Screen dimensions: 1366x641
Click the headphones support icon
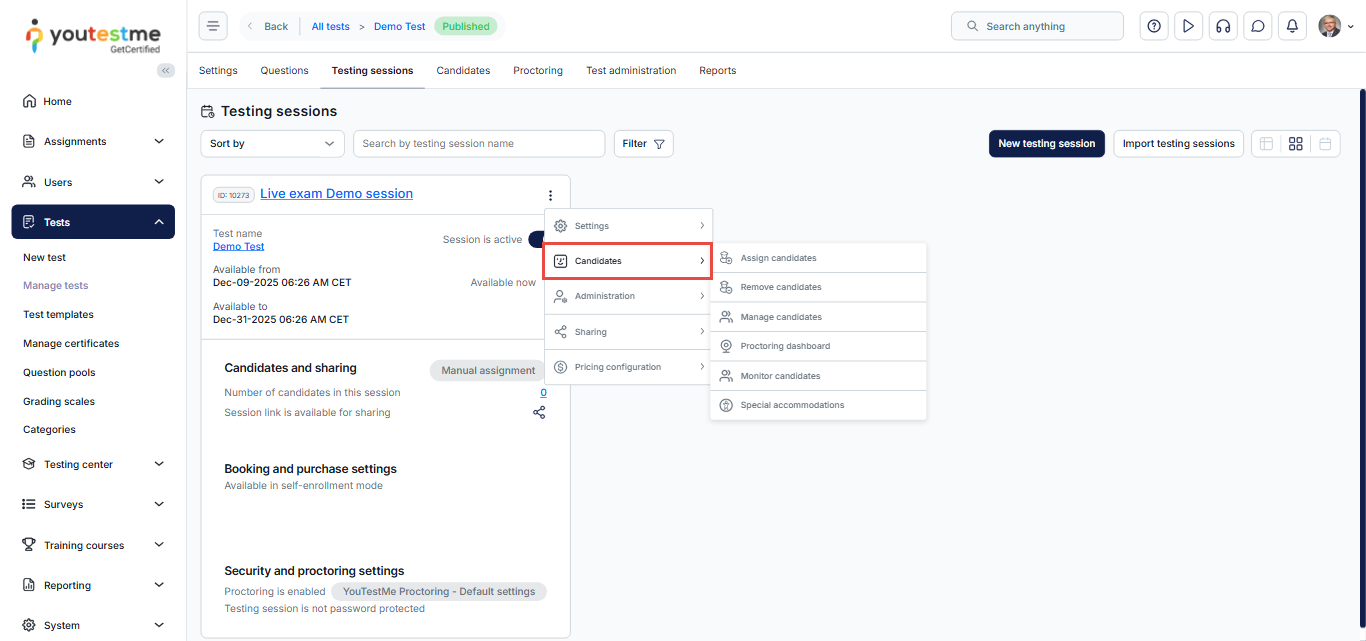click(x=1222, y=26)
